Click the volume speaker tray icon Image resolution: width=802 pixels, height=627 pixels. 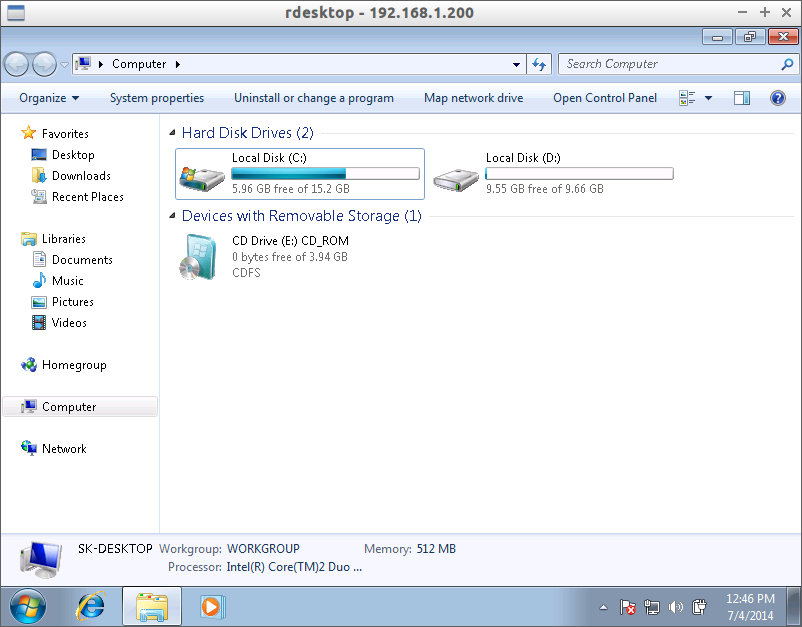point(676,607)
